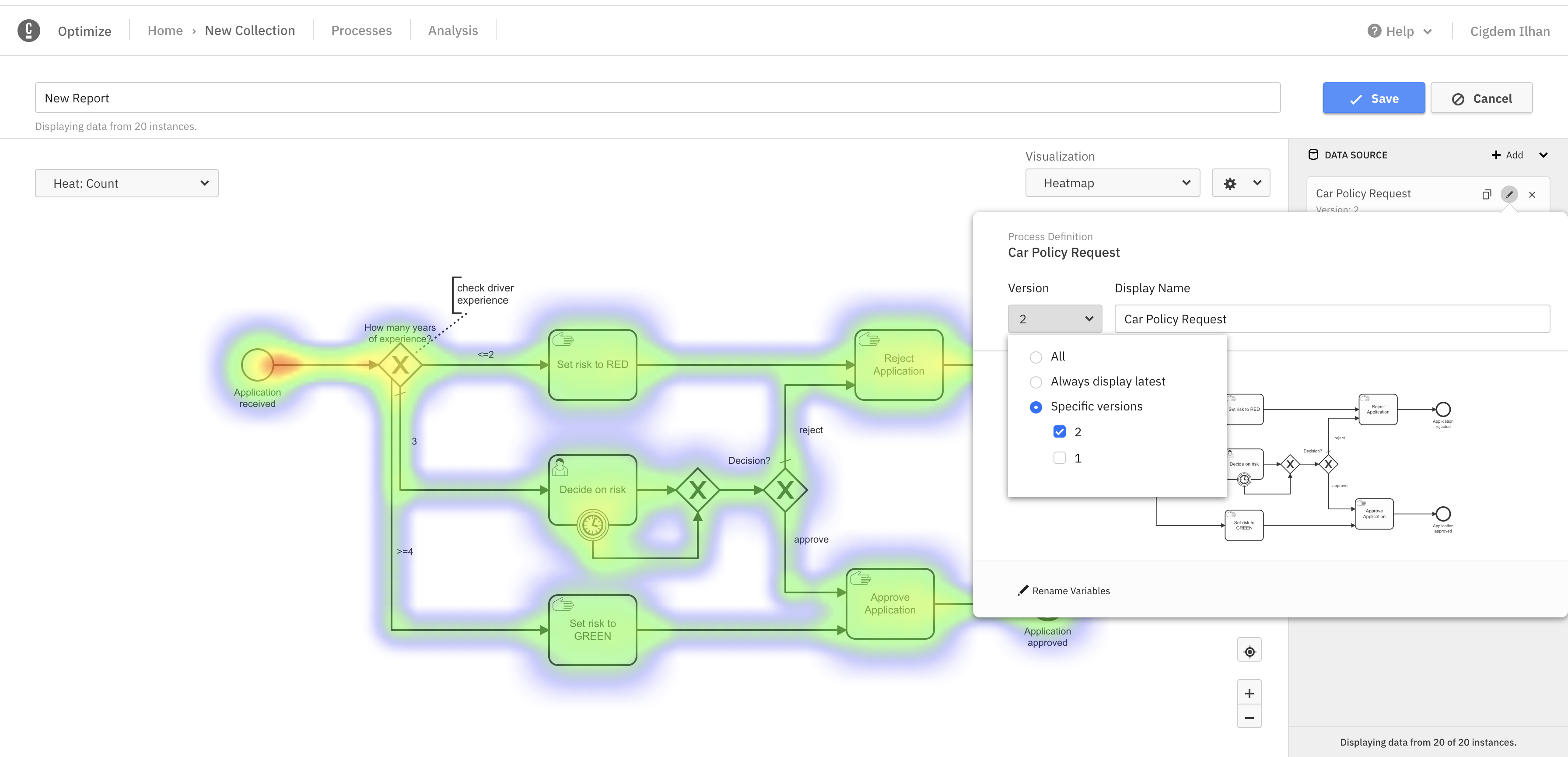Image resolution: width=1568 pixels, height=757 pixels.
Task: Click the Save button
Action: click(x=1373, y=98)
